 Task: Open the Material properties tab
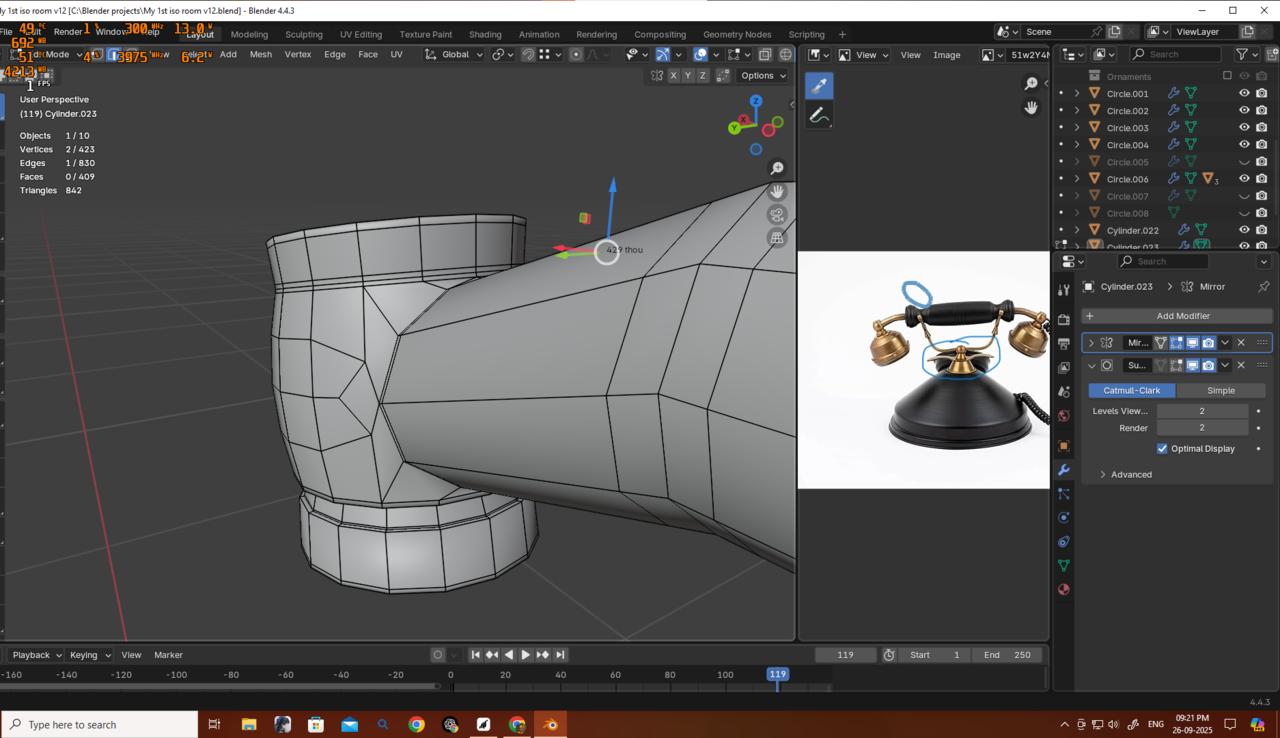(x=1063, y=589)
